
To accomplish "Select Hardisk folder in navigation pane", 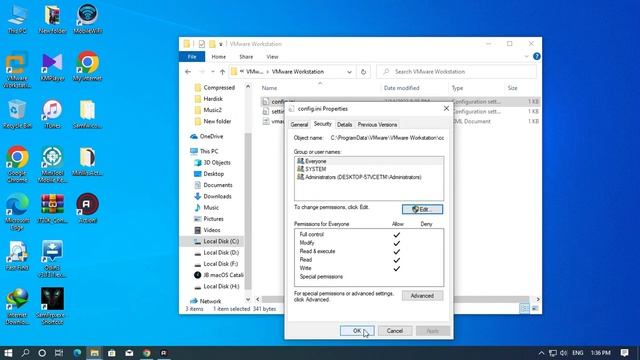I will 209,99.
